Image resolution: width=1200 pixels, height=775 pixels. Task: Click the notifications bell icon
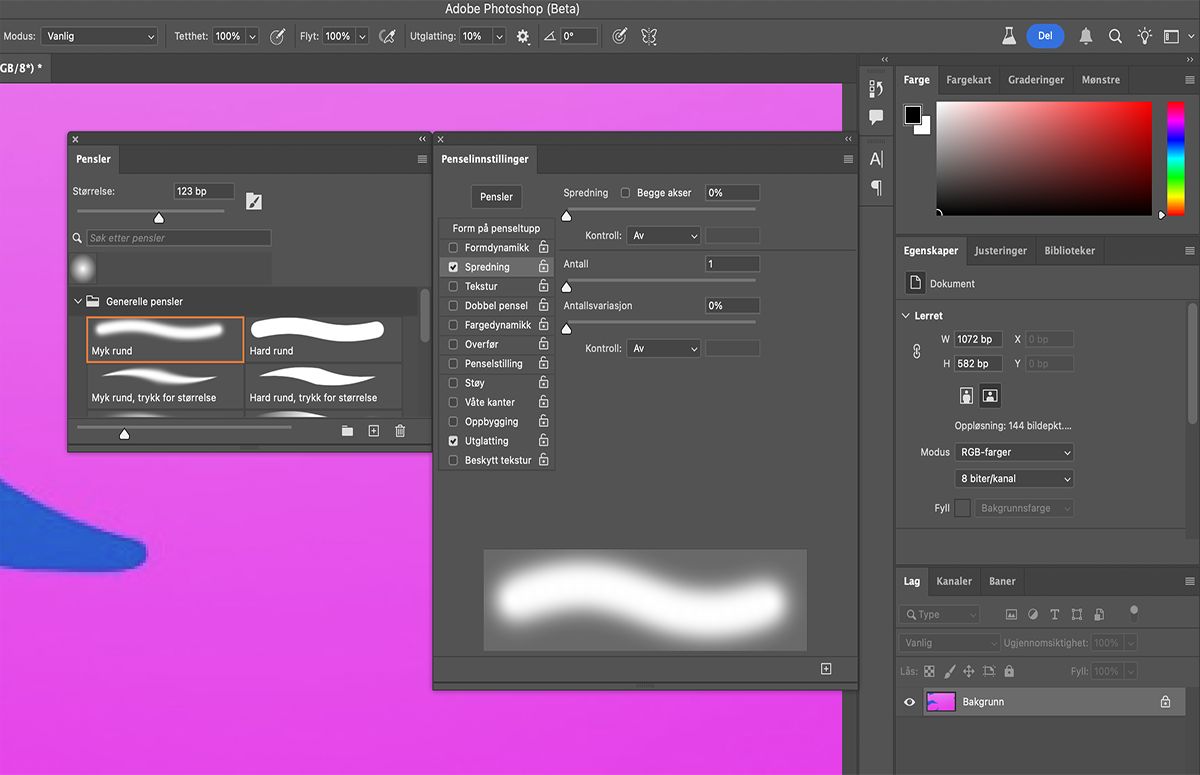coord(1085,36)
